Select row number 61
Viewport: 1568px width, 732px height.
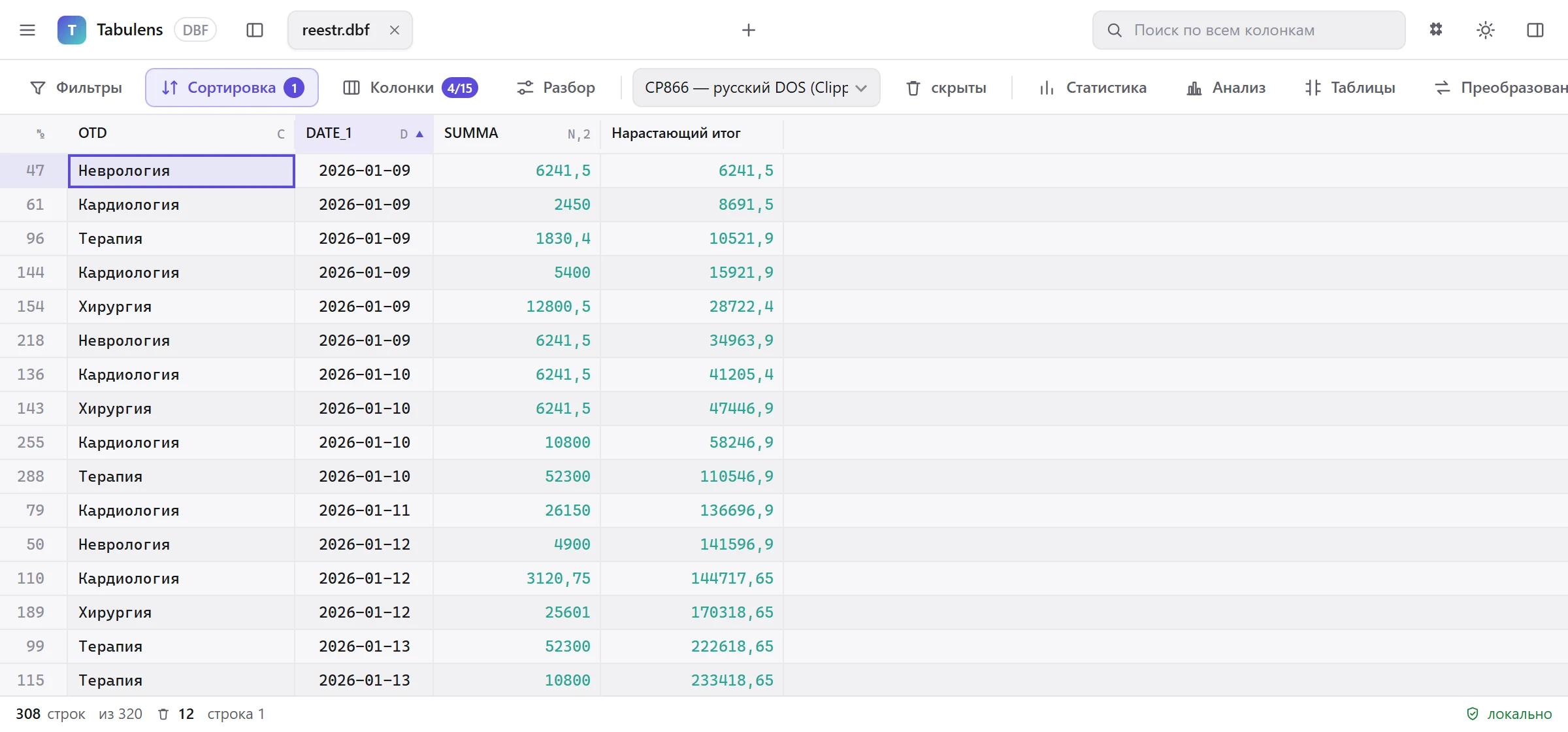pyautogui.click(x=35, y=205)
